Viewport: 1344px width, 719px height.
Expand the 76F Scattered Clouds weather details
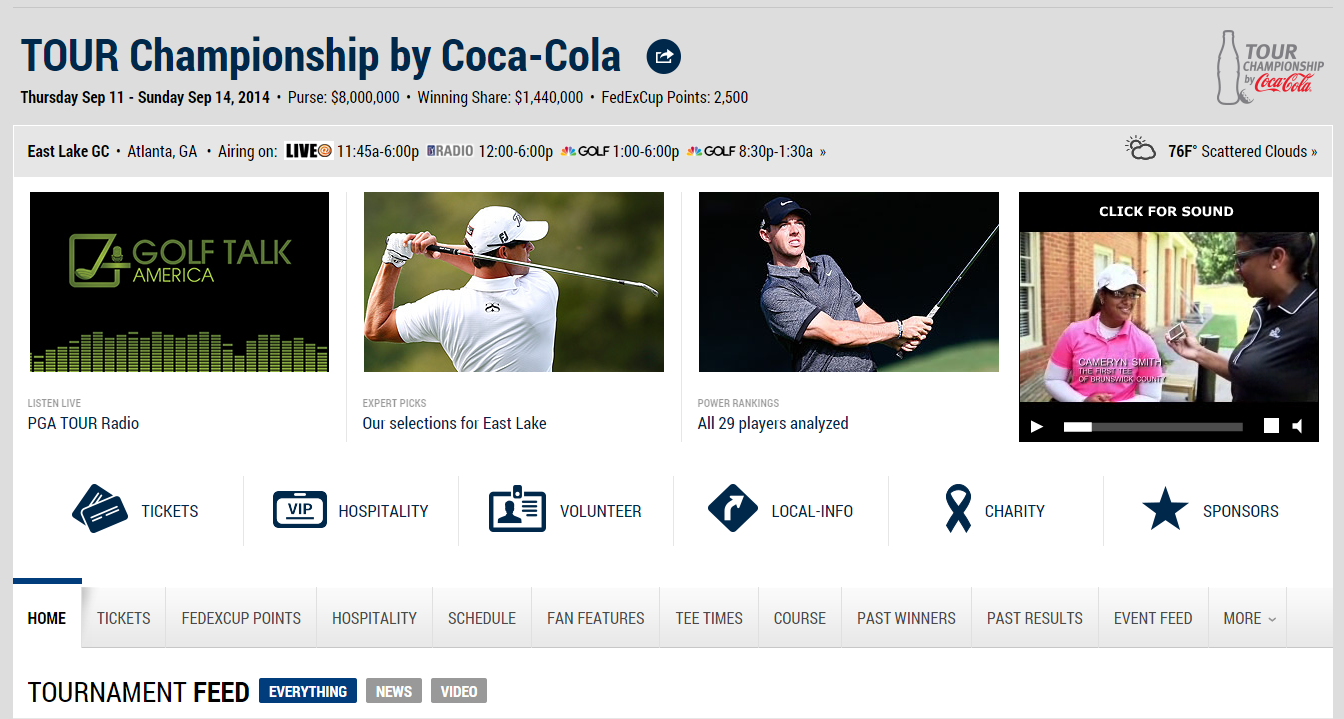point(1243,151)
